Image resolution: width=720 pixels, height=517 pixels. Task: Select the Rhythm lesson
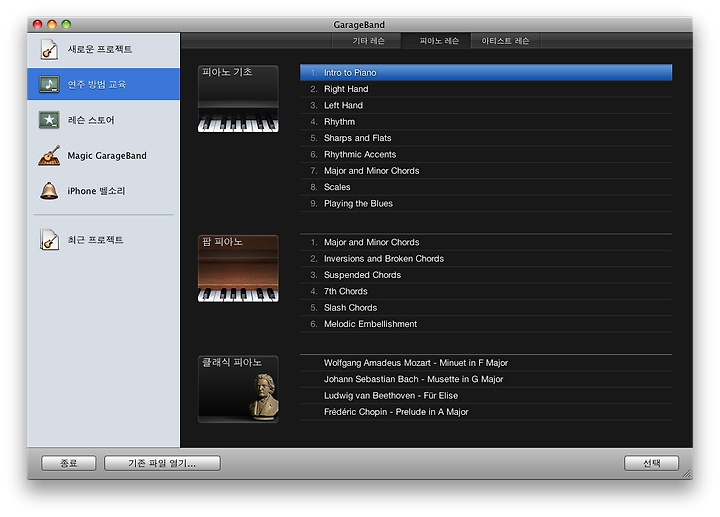click(486, 122)
